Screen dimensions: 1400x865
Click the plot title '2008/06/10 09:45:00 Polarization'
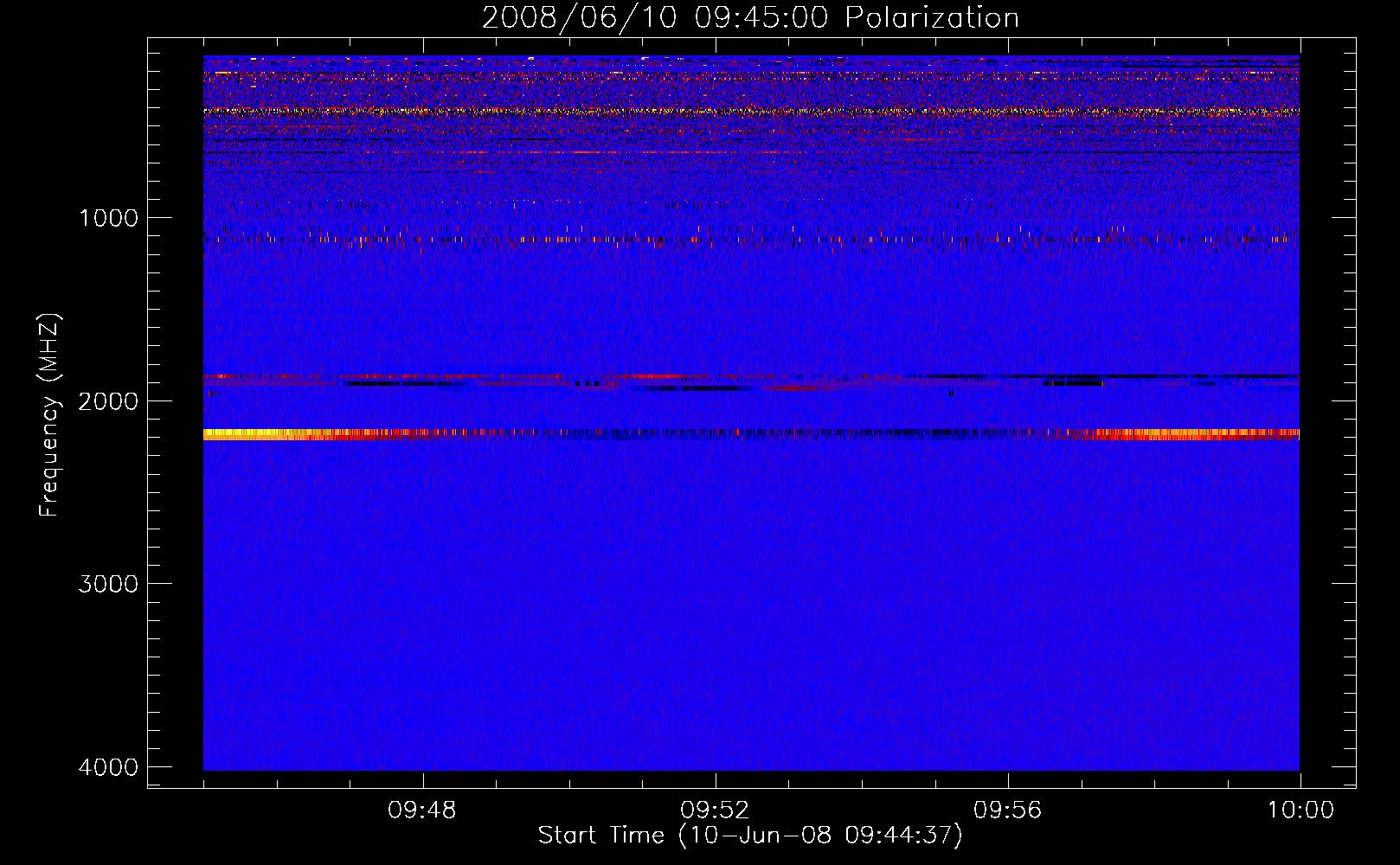(x=750, y=17)
